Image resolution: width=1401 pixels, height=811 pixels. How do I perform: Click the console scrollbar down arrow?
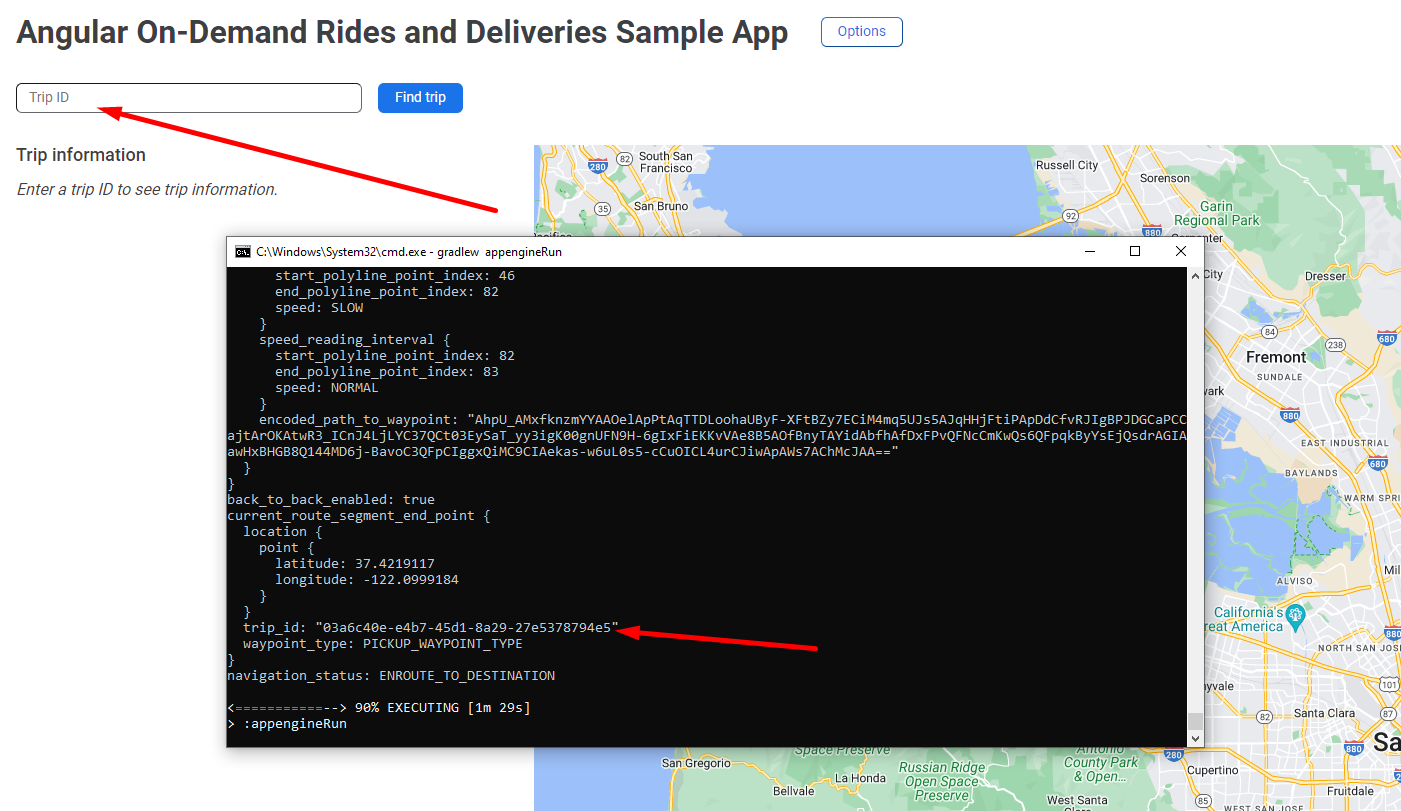(1194, 738)
